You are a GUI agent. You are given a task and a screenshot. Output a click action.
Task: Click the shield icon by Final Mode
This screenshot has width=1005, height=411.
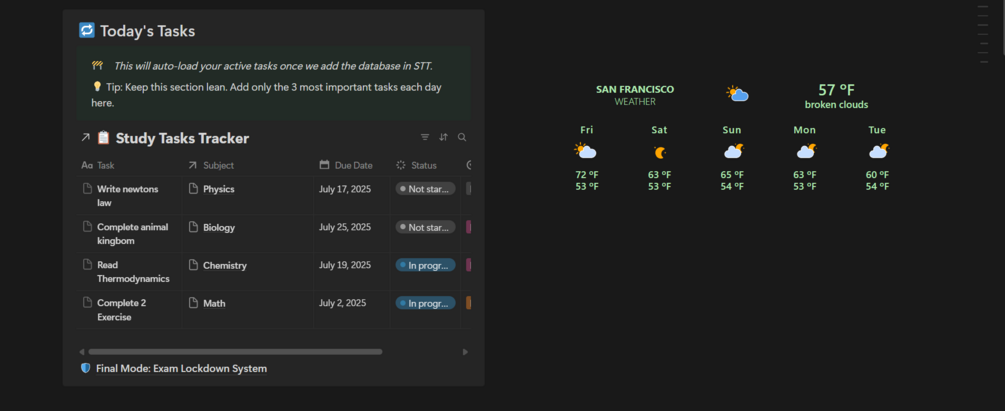[x=85, y=368]
